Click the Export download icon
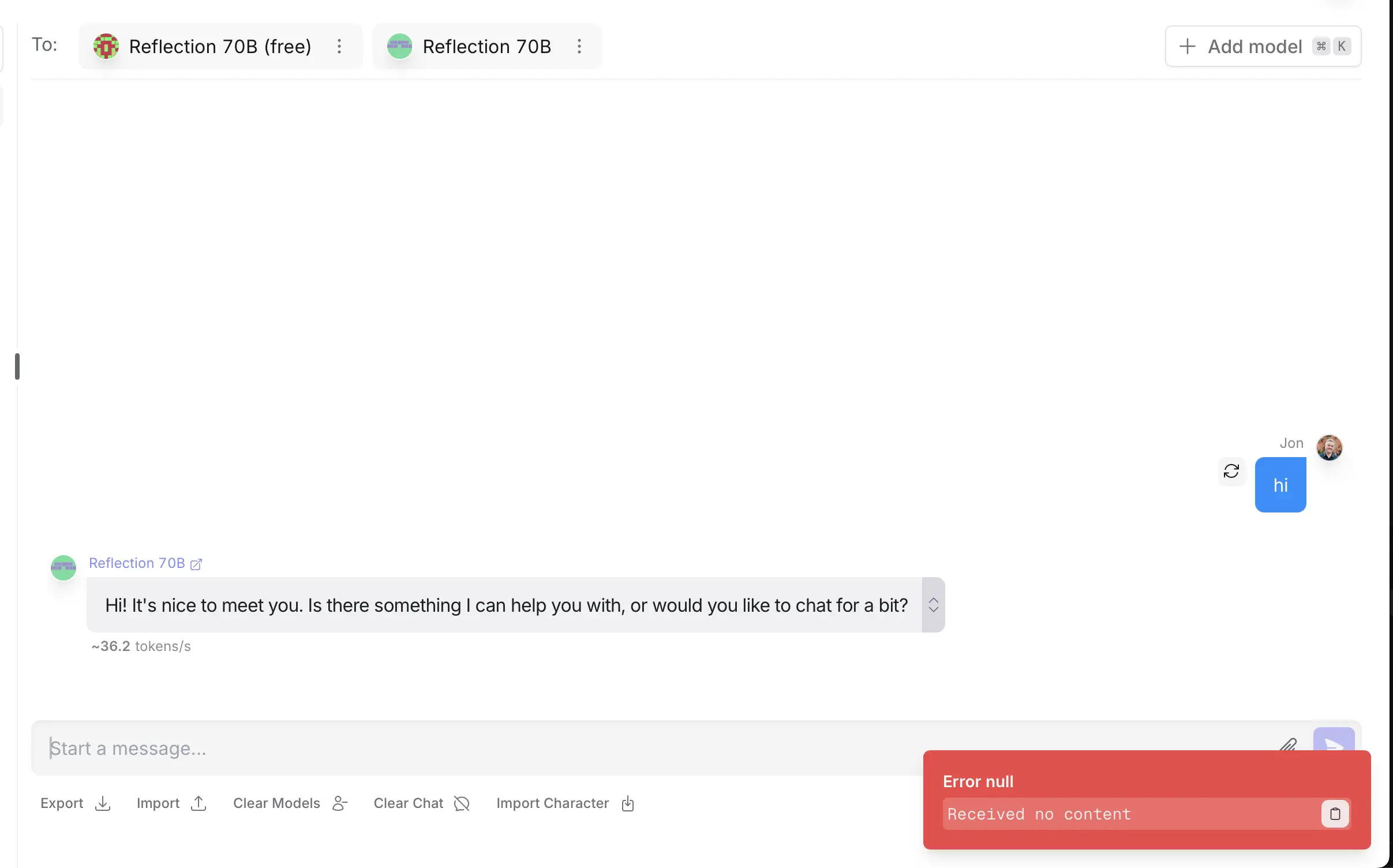The image size is (1393, 868). tap(103, 803)
